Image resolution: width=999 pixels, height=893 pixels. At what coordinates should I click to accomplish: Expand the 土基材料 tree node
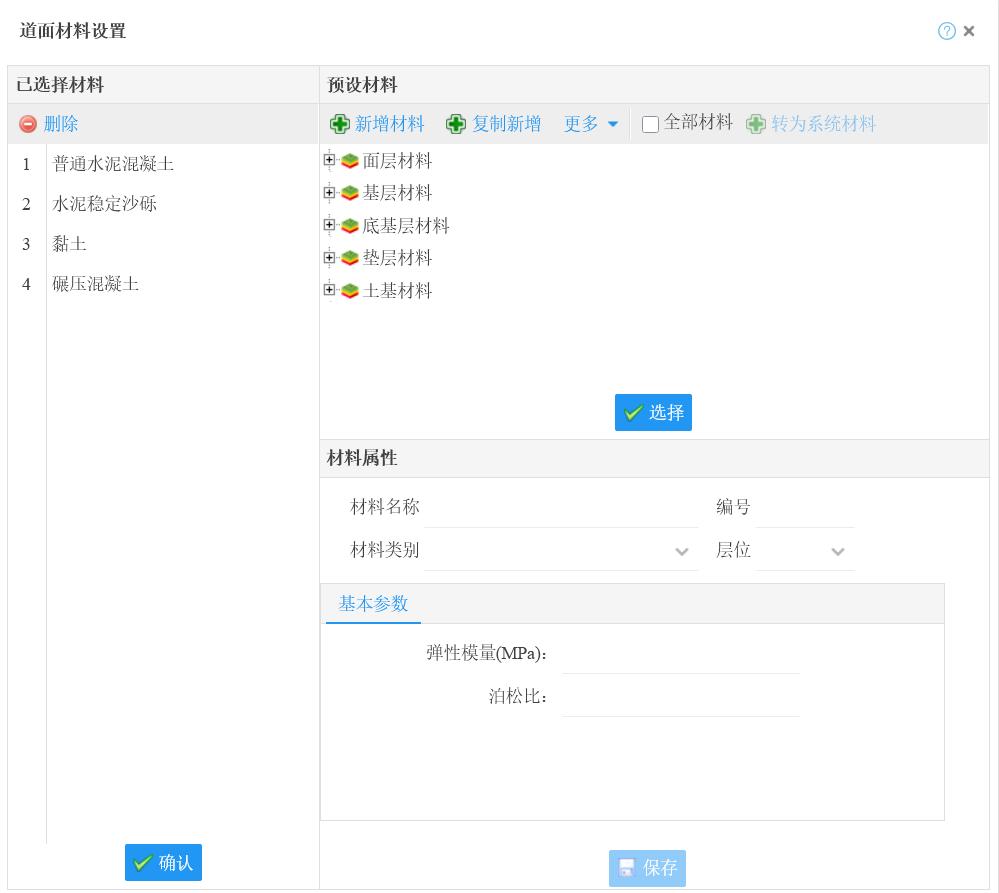pos(329,290)
